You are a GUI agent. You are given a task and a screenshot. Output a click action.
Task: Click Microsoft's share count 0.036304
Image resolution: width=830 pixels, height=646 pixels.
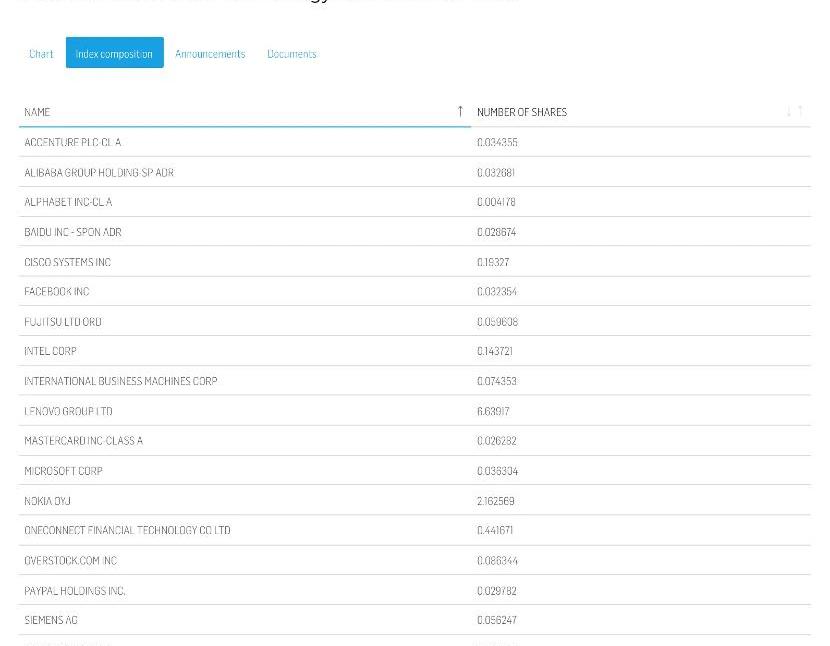click(x=498, y=471)
